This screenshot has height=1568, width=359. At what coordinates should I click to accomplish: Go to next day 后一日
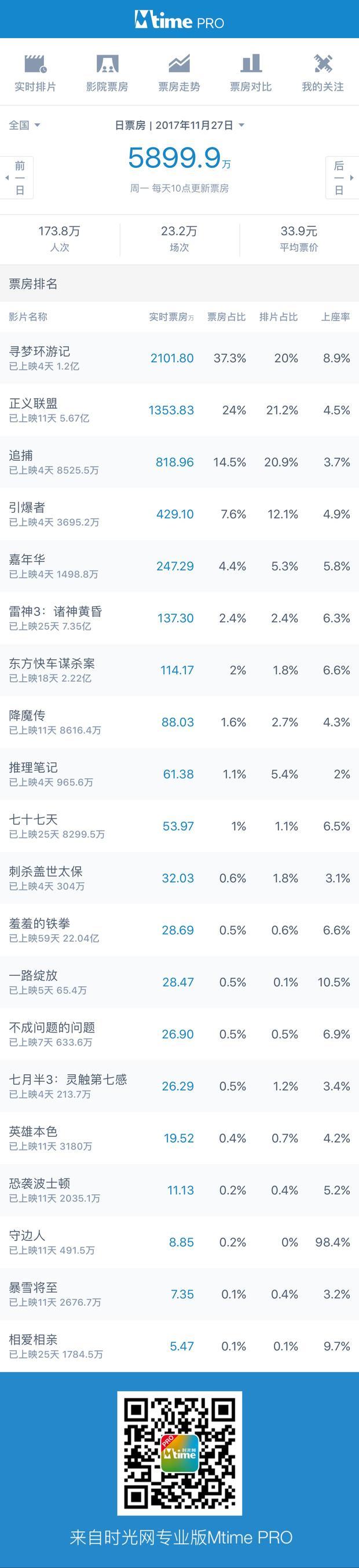342,178
